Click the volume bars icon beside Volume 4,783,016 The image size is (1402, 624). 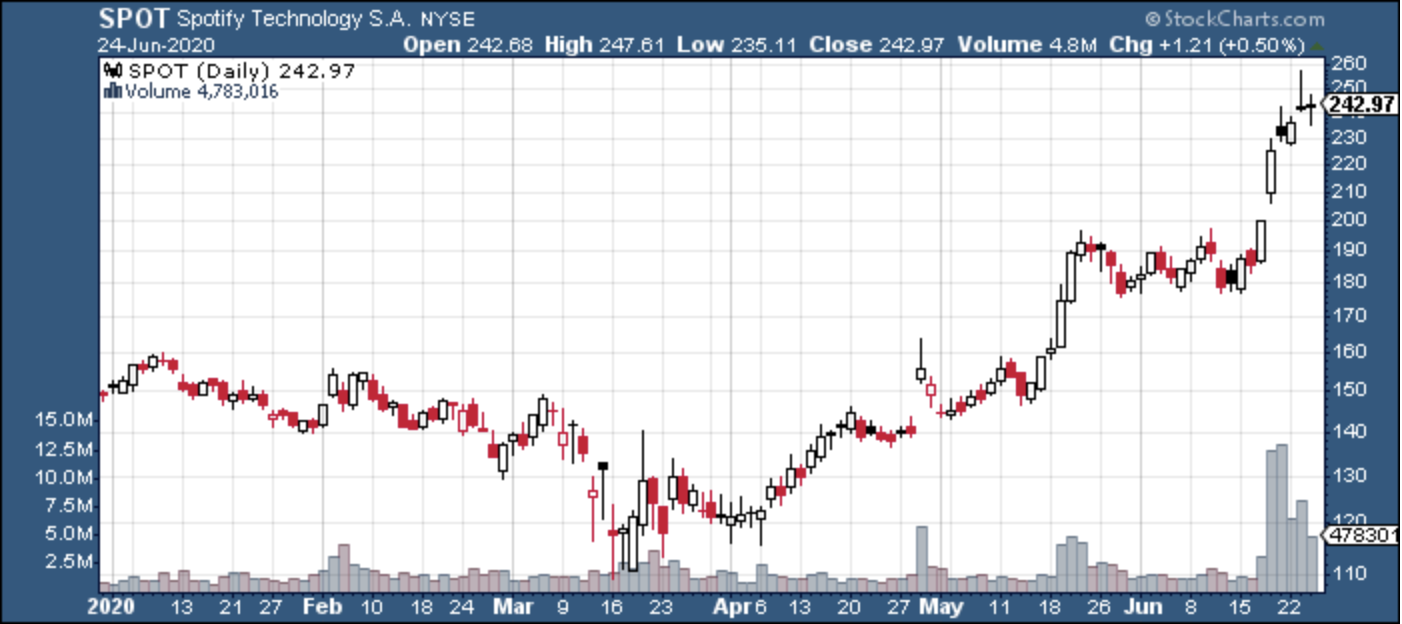pos(112,92)
